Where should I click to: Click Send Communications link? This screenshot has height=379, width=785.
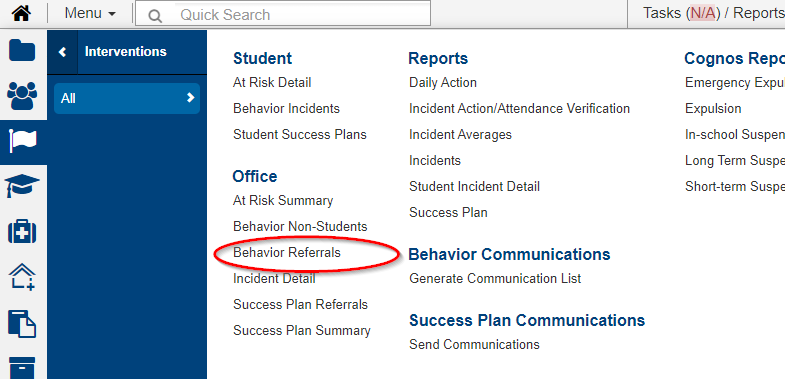pyautogui.click(x=475, y=344)
